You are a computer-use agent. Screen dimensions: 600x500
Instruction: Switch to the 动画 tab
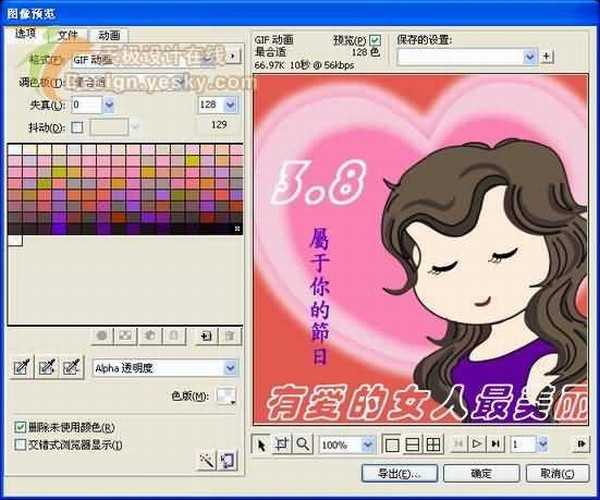pos(109,35)
